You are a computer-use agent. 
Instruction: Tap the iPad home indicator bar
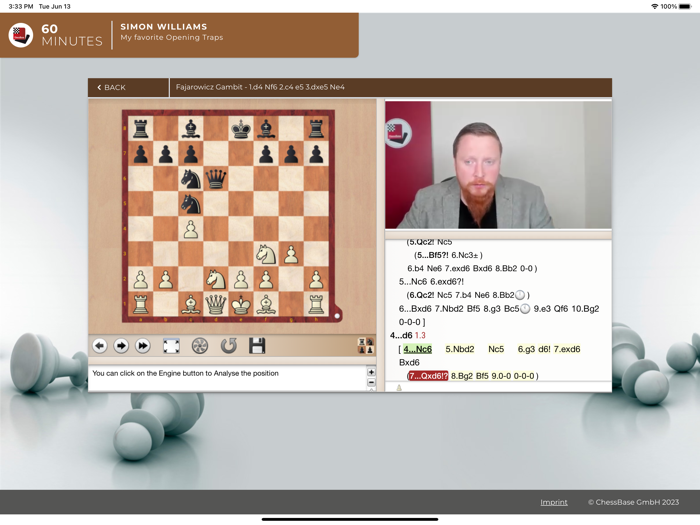[350, 519]
